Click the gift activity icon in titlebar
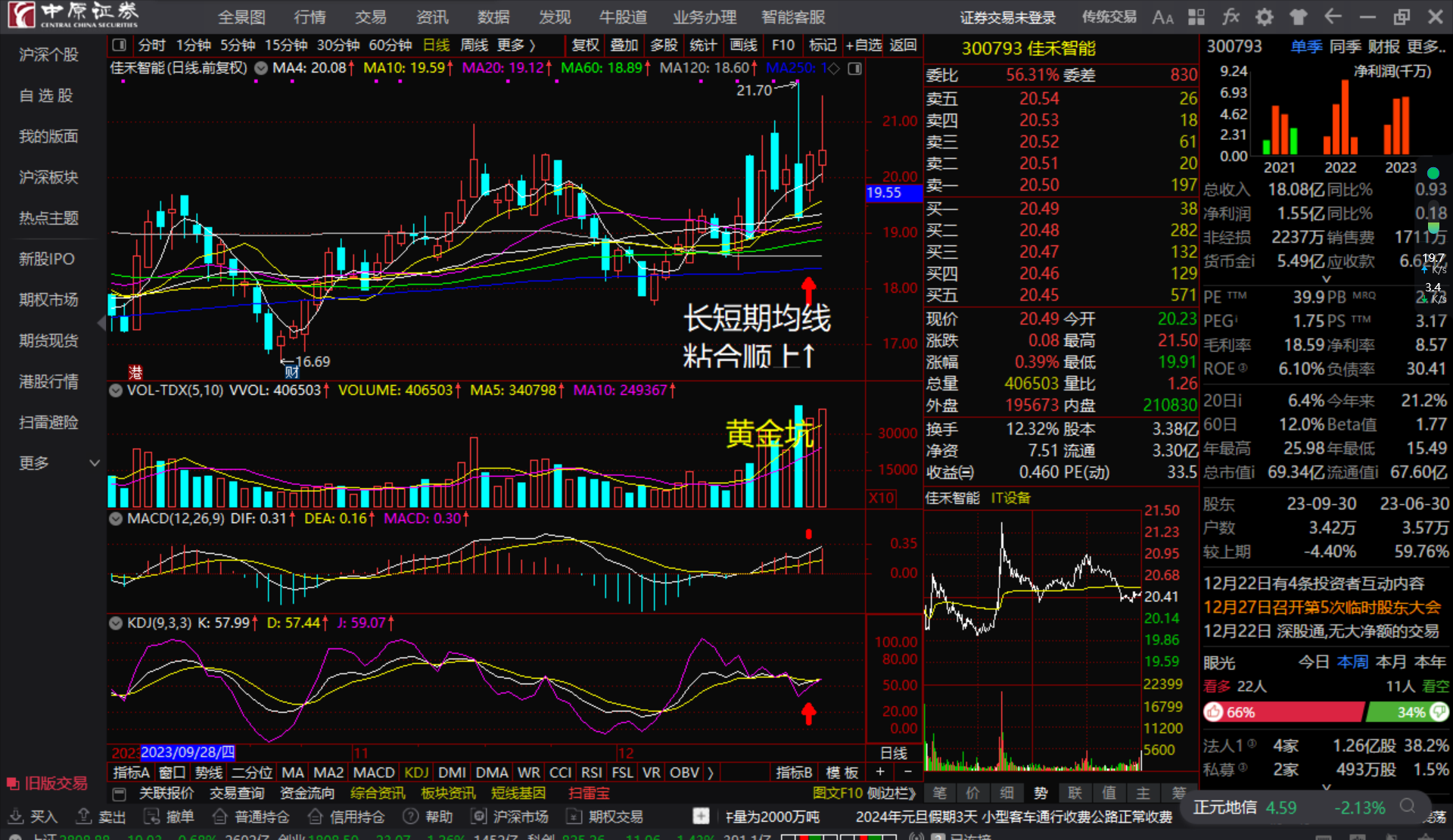This screenshot has width=1453, height=840. (x=1297, y=16)
